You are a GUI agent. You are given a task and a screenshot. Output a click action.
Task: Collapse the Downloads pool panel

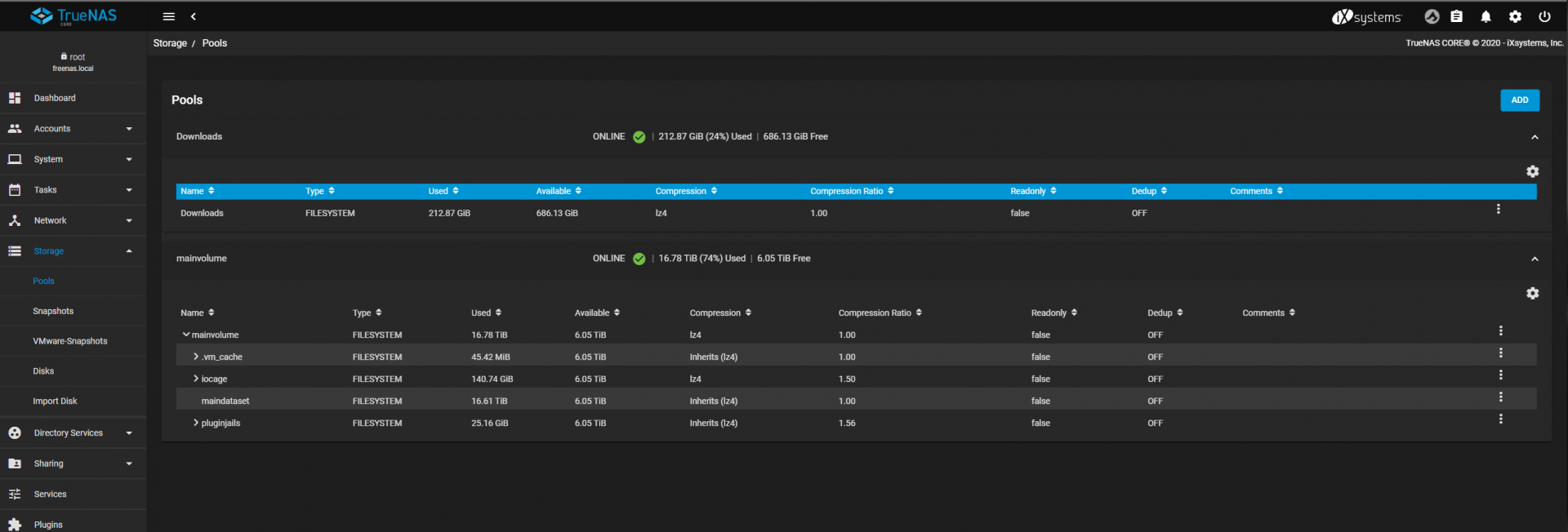1535,137
